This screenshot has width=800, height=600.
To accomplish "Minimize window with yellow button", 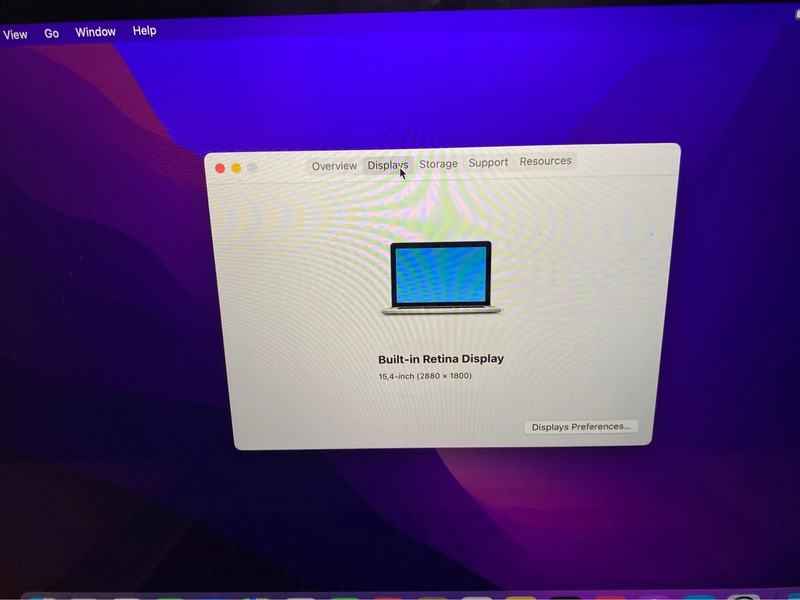I will pos(236,168).
